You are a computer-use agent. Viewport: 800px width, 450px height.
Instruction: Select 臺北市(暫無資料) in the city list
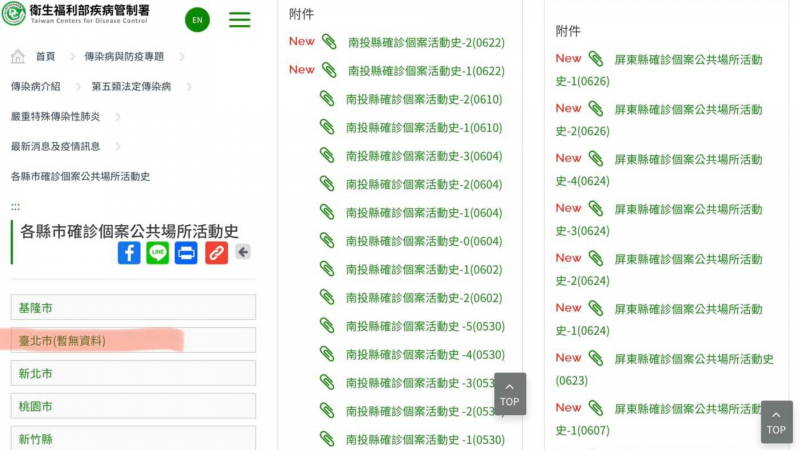tap(133, 340)
